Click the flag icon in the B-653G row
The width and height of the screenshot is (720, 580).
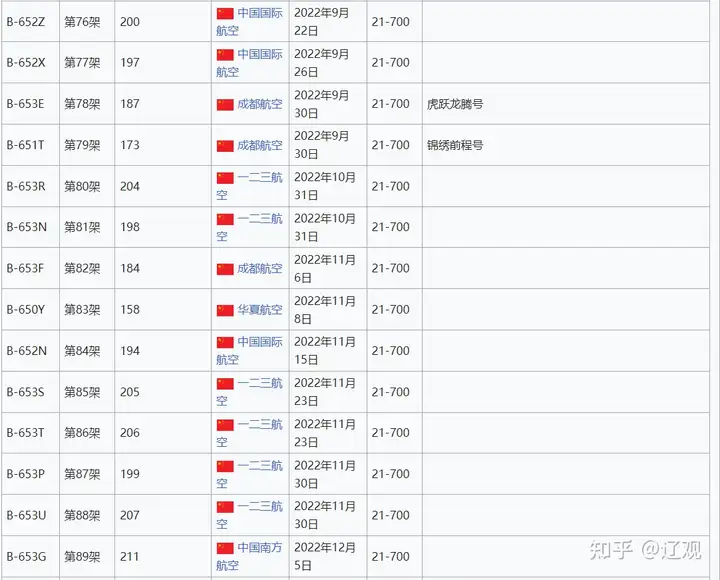[x=225, y=548]
